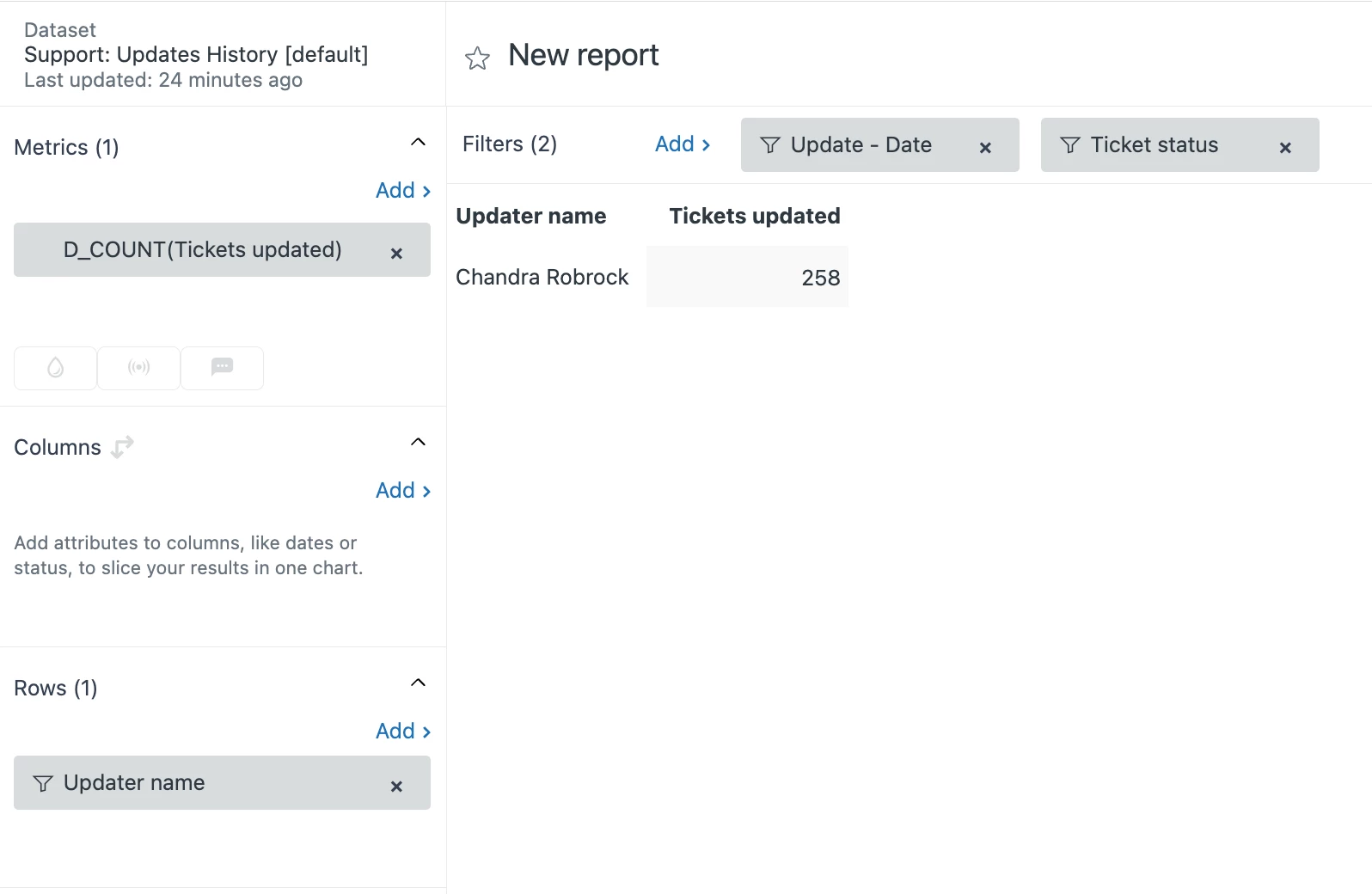Star the New report as favorite
Image resolution: width=1372 pixels, height=894 pixels.
pyautogui.click(x=477, y=58)
